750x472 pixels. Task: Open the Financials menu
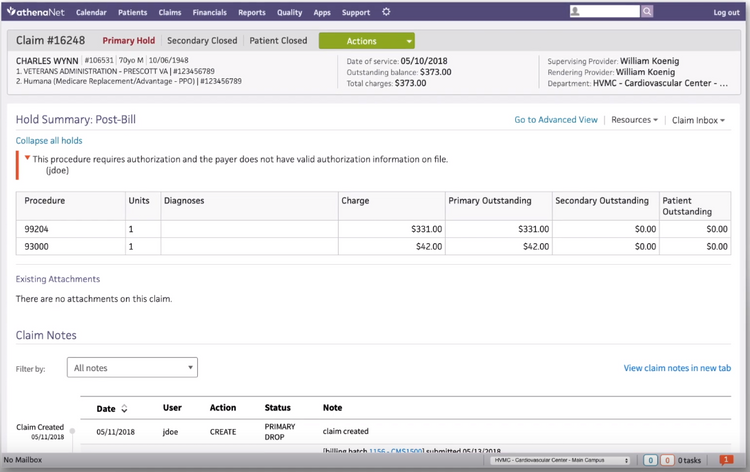point(209,12)
